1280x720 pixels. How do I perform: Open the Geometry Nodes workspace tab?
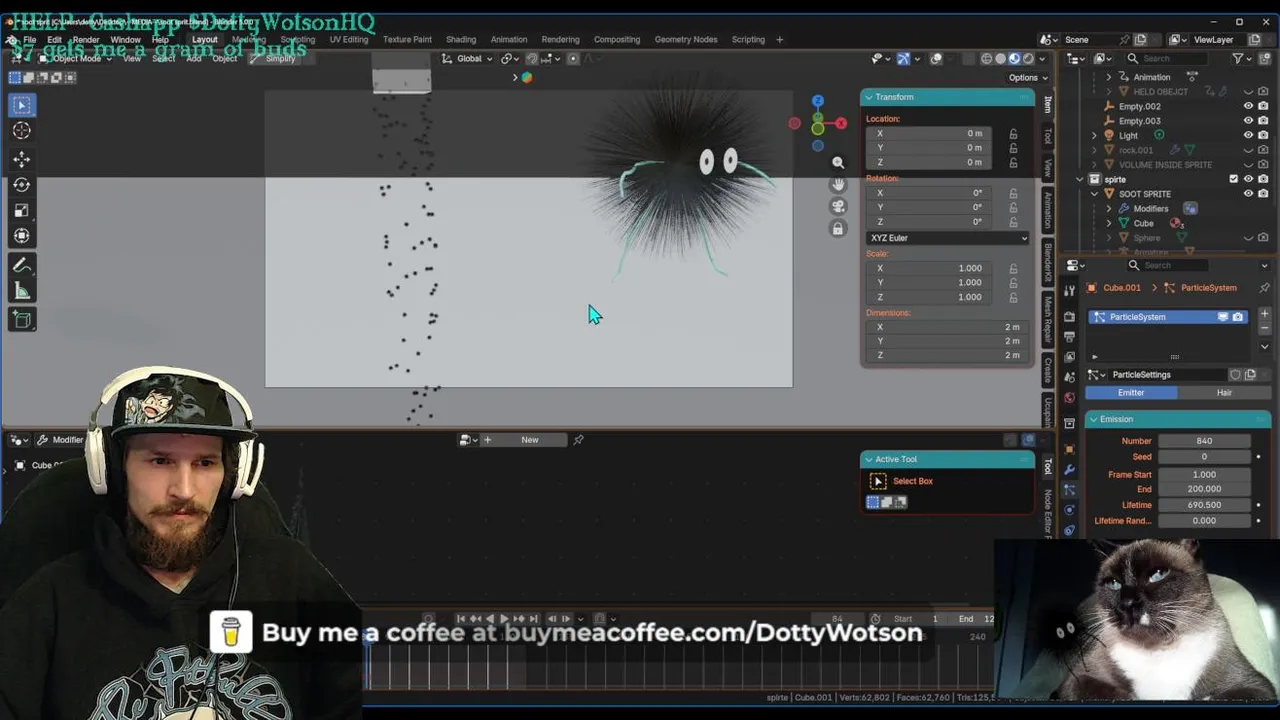[x=686, y=40]
